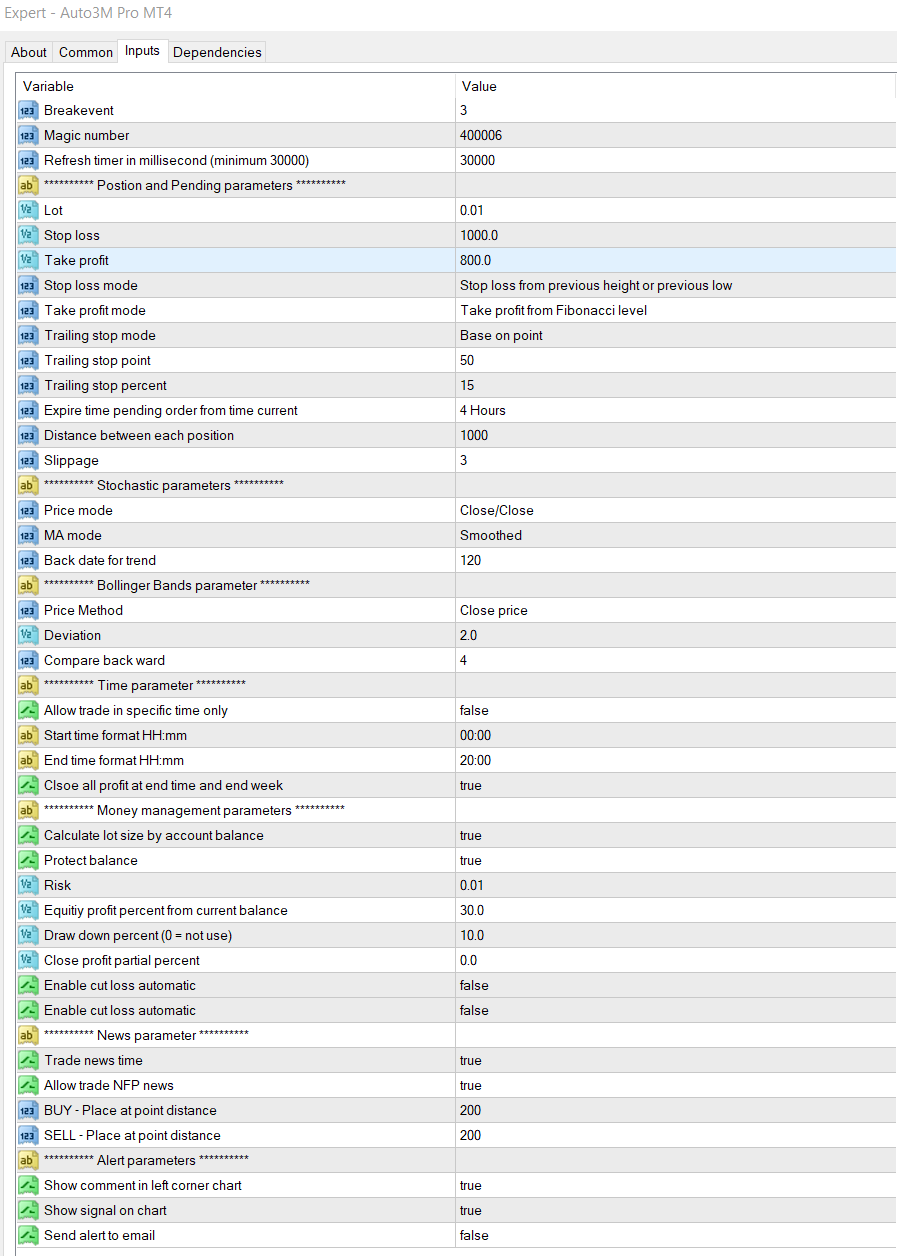Select the Money management parameters separator row
The height and width of the screenshot is (1256, 897).
coord(456,810)
